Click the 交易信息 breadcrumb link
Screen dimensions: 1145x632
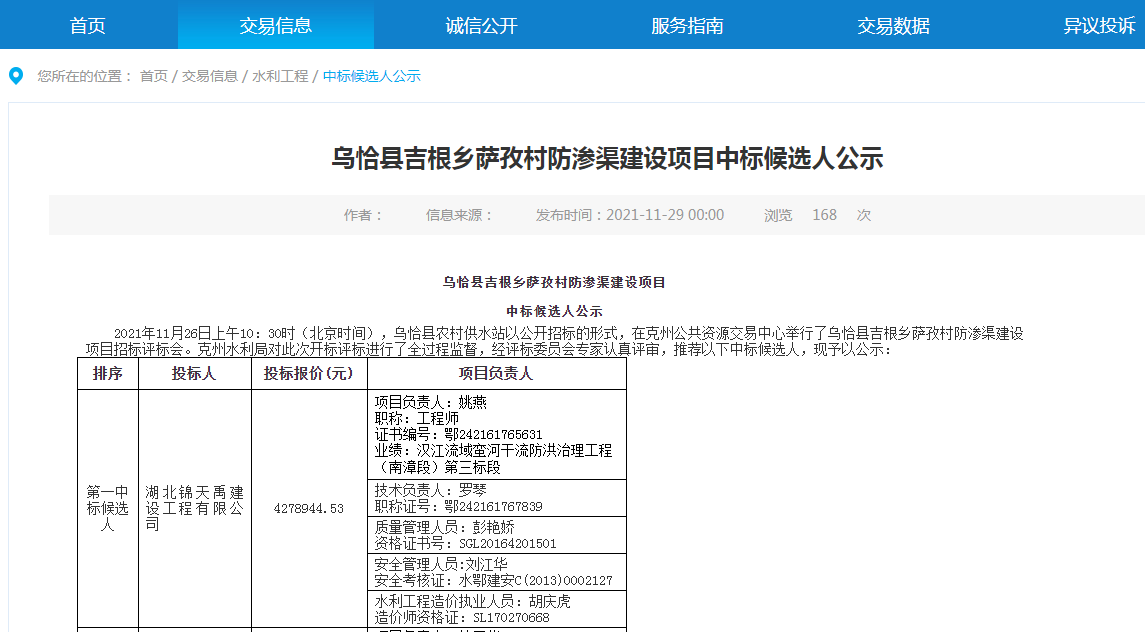pyautogui.click(x=210, y=76)
